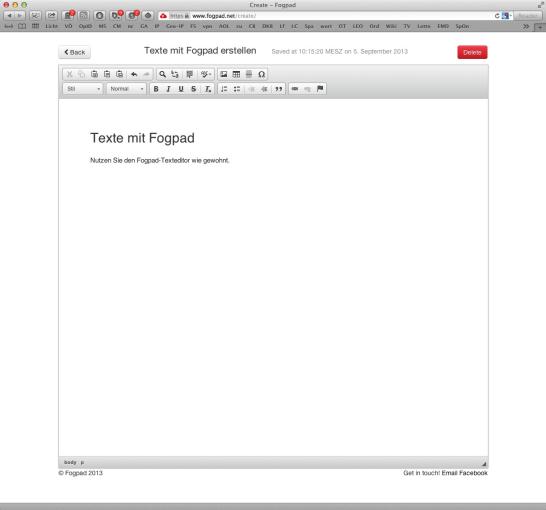The height and width of the screenshot is (510, 546).
Task: Open Top Sites grid icon
Action: coord(35,26)
